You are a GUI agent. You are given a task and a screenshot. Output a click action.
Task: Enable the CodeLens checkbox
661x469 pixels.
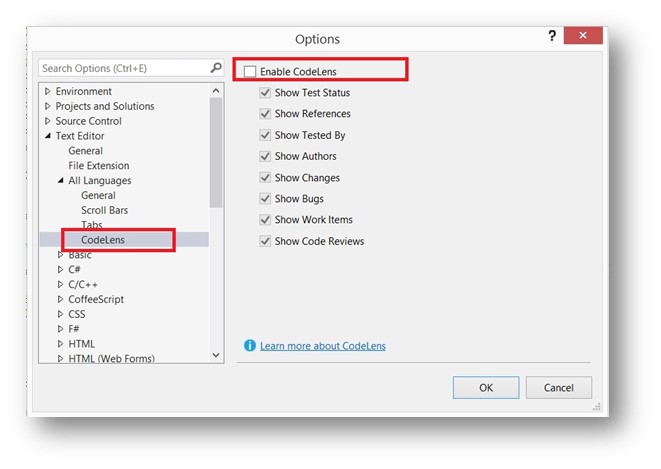[x=250, y=72]
